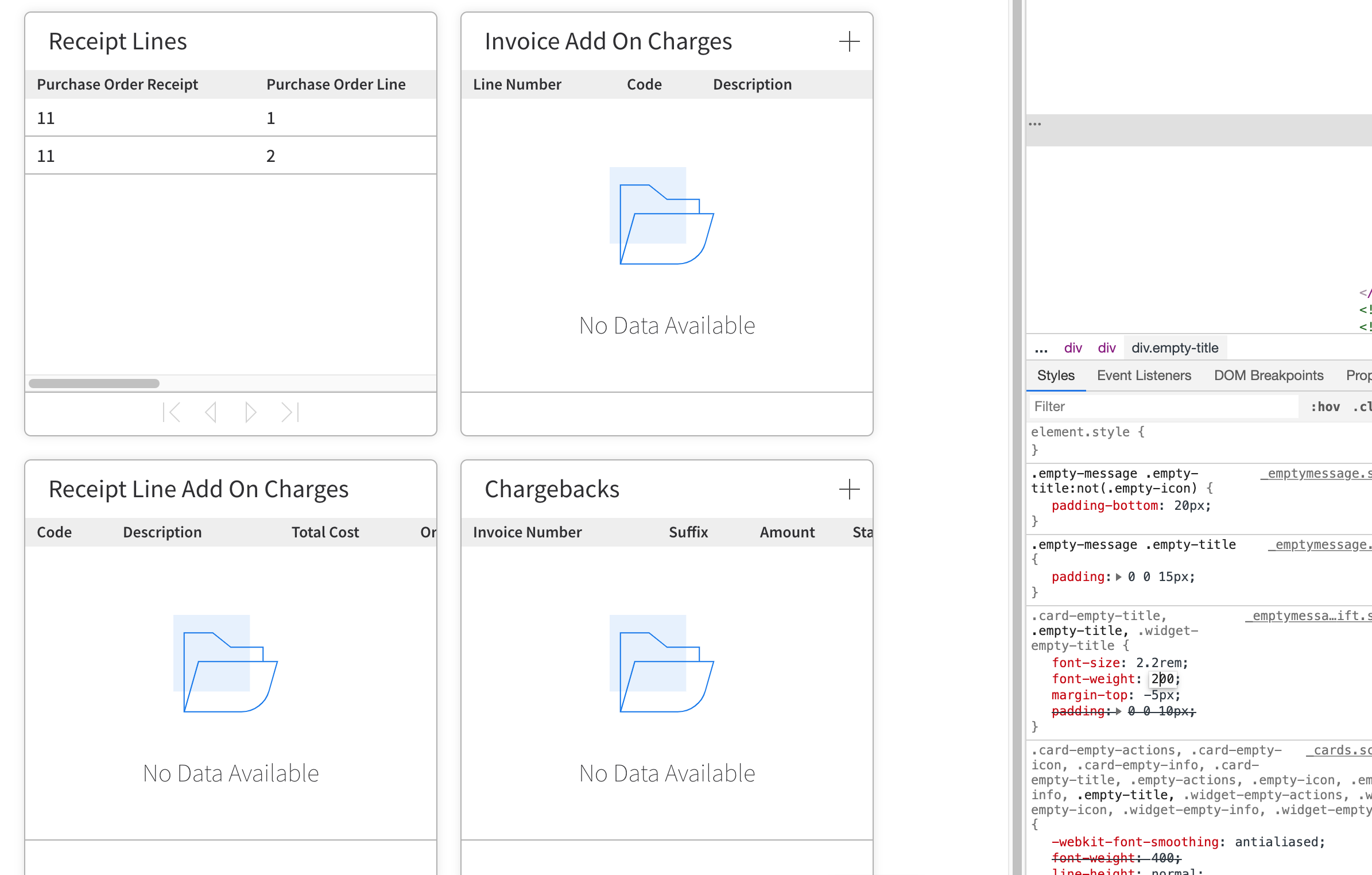Select div.empty-title in the breadcrumb
This screenshot has width=1372, height=875.
pyautogui.click(x=1175, y=348)
